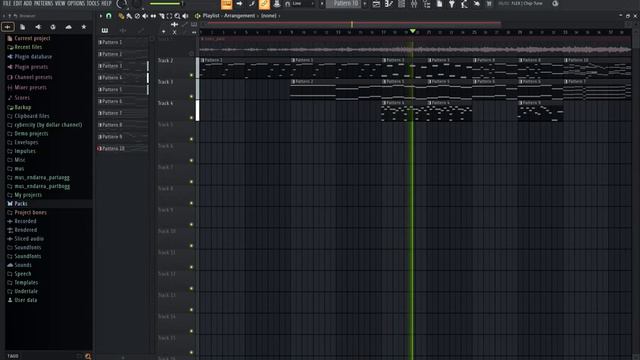Select Pattern 9 in the picker list
Viewport: 640px width, 360px height.
coord(122,137)
